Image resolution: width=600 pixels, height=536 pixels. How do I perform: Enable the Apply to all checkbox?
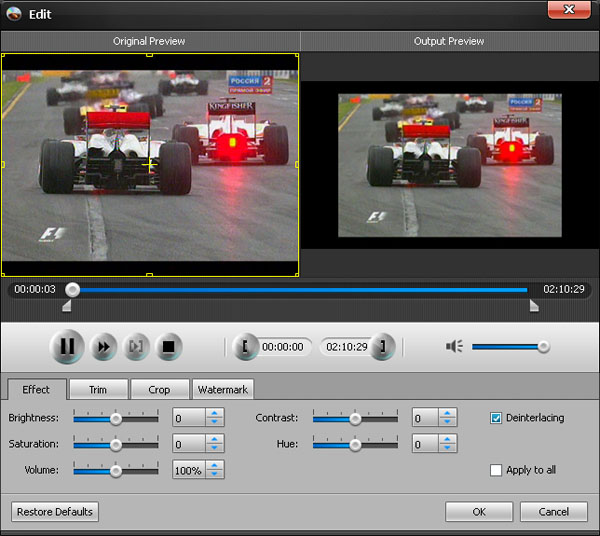pos(496,470)
